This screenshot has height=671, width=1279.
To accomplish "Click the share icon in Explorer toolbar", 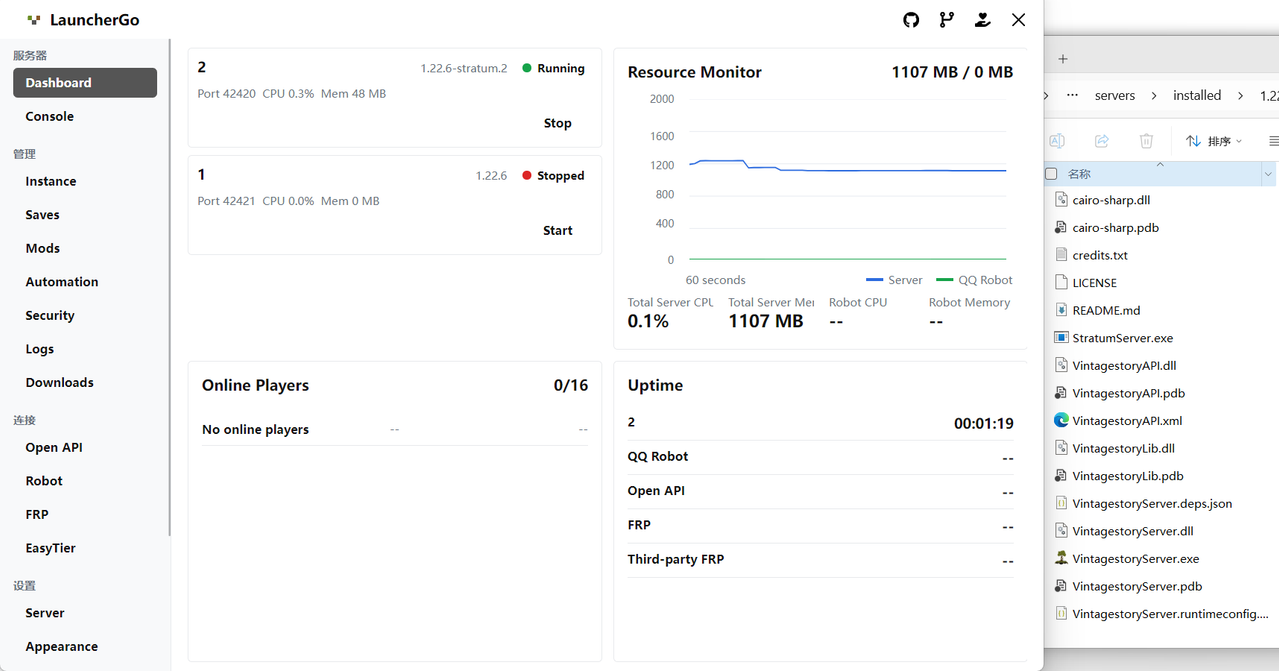I will 1102,141.
